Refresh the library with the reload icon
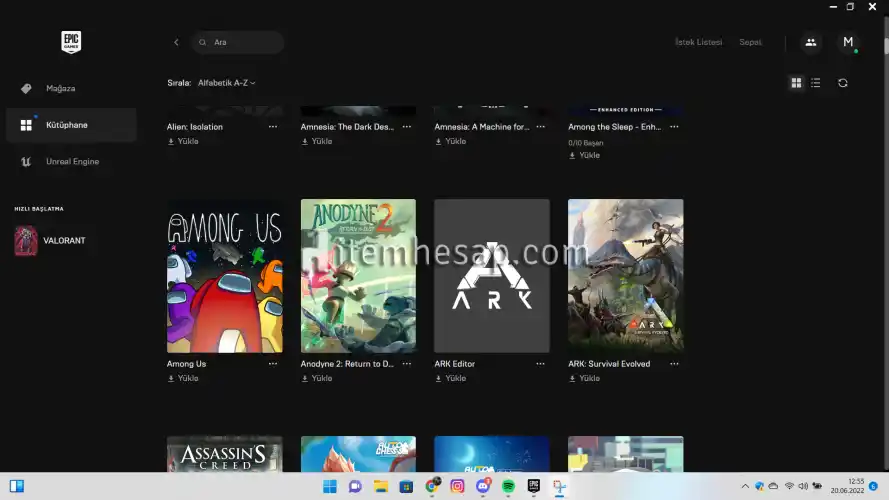Image resolution: width=889 pixels, height=500 pixels. point(843,83)
